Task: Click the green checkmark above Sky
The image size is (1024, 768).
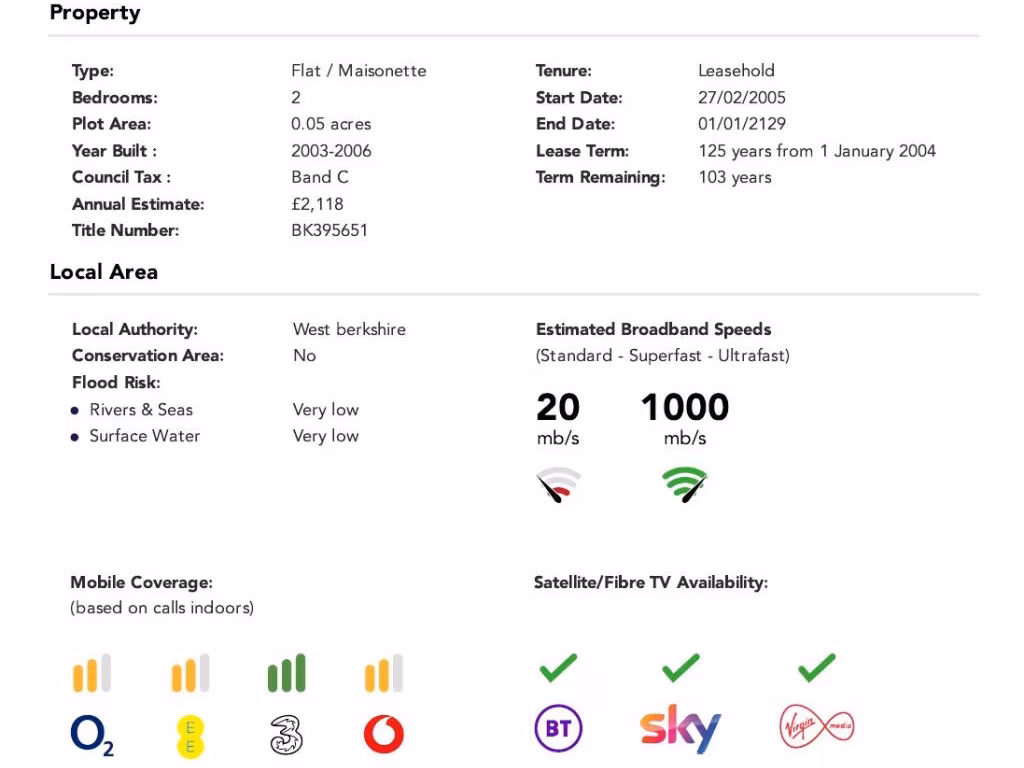Action: coord(681,667)
